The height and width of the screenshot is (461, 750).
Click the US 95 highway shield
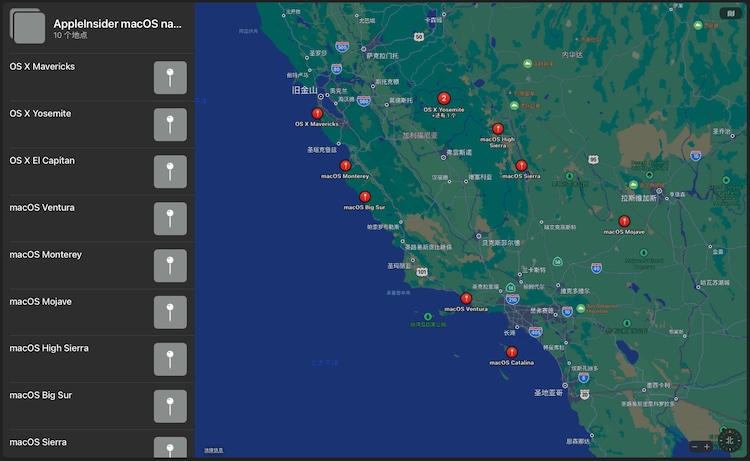point(594,159)
